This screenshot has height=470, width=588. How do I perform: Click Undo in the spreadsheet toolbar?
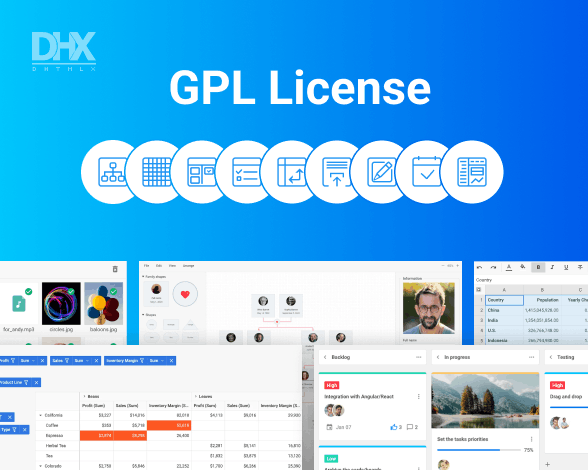click(x=479, y=267)
